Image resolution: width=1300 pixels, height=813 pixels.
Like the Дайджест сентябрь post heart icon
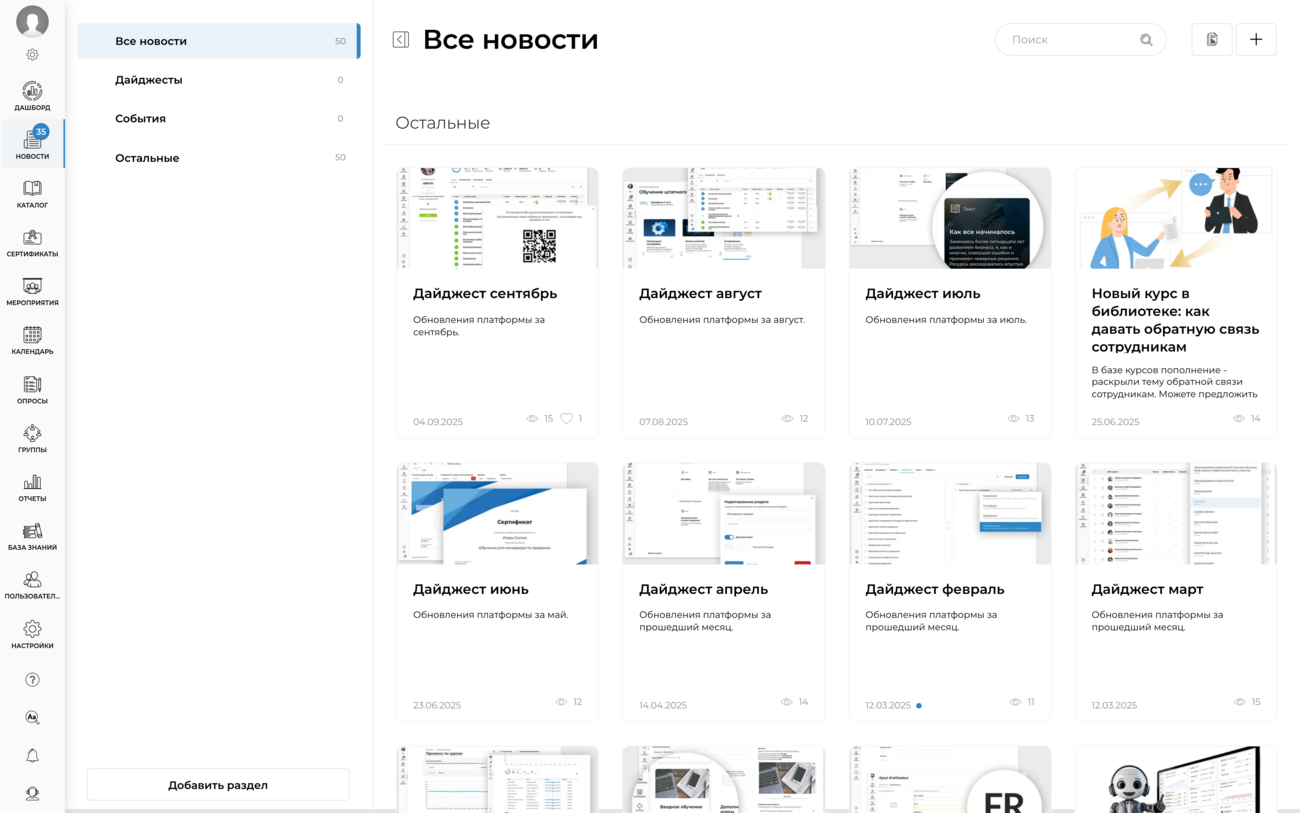566,419
